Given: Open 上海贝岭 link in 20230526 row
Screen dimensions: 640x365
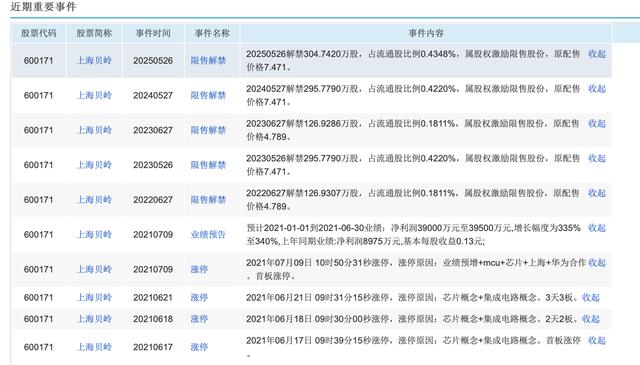Looking at the screenshot, I should pyautogui.click(x=94, y=165).
